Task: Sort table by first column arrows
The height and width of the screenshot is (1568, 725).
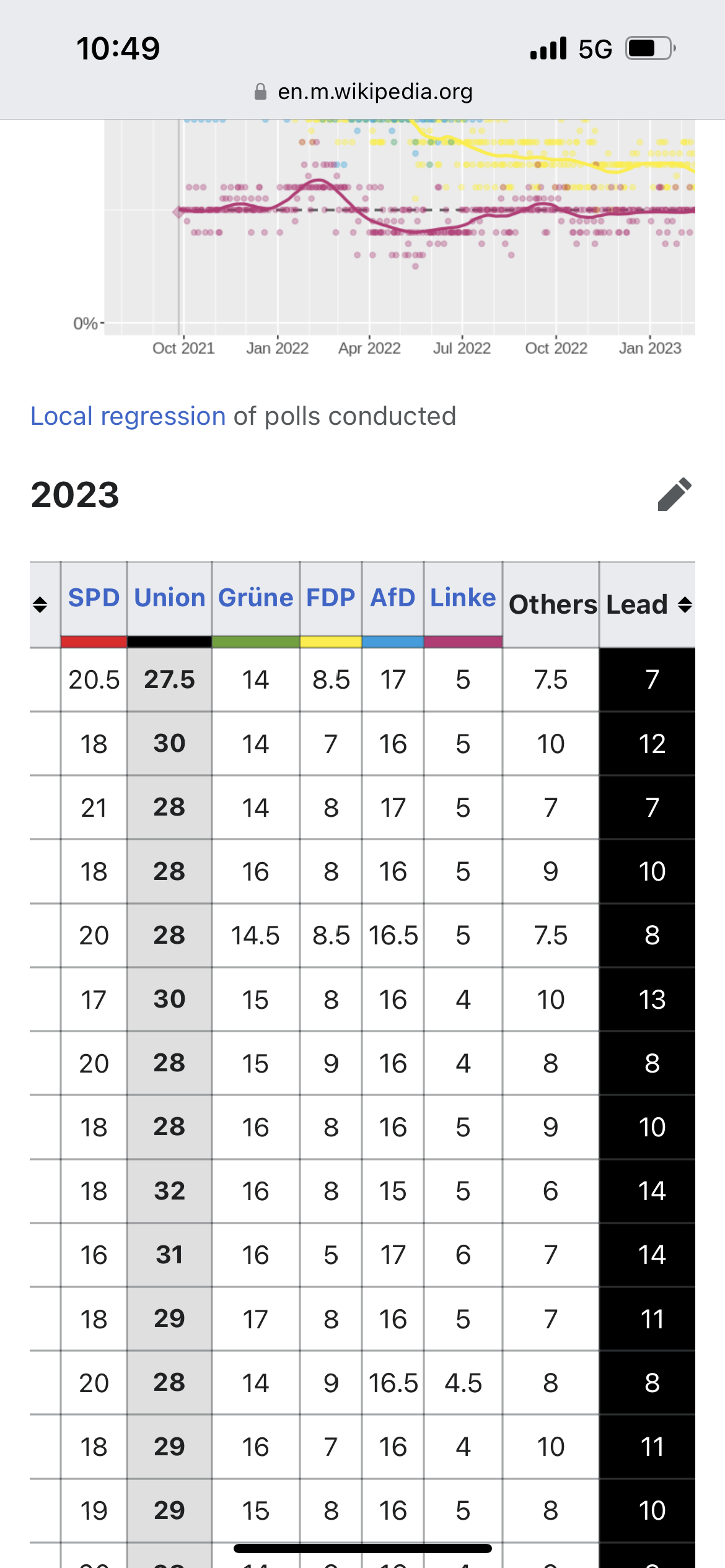Action: coord(40,604)
